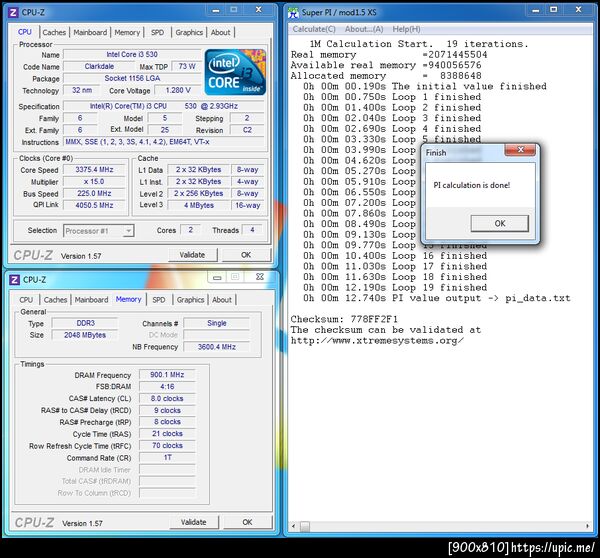The width and height of the screenshot is (600, 558).
Task: Click the Command Rate value 1T
Action: coord(167,457)
